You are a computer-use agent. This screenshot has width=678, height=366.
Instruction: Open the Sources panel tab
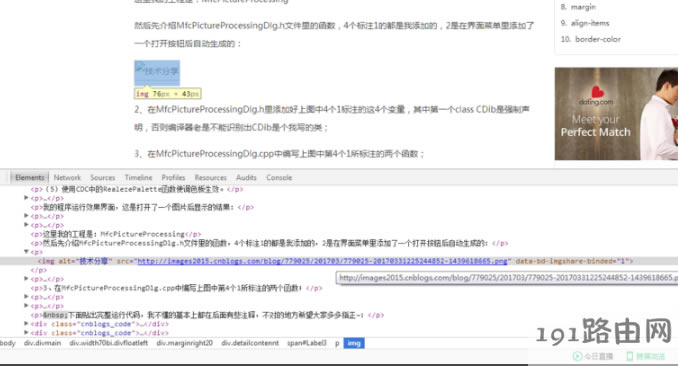pyautogui.click(x=102, y=177)
